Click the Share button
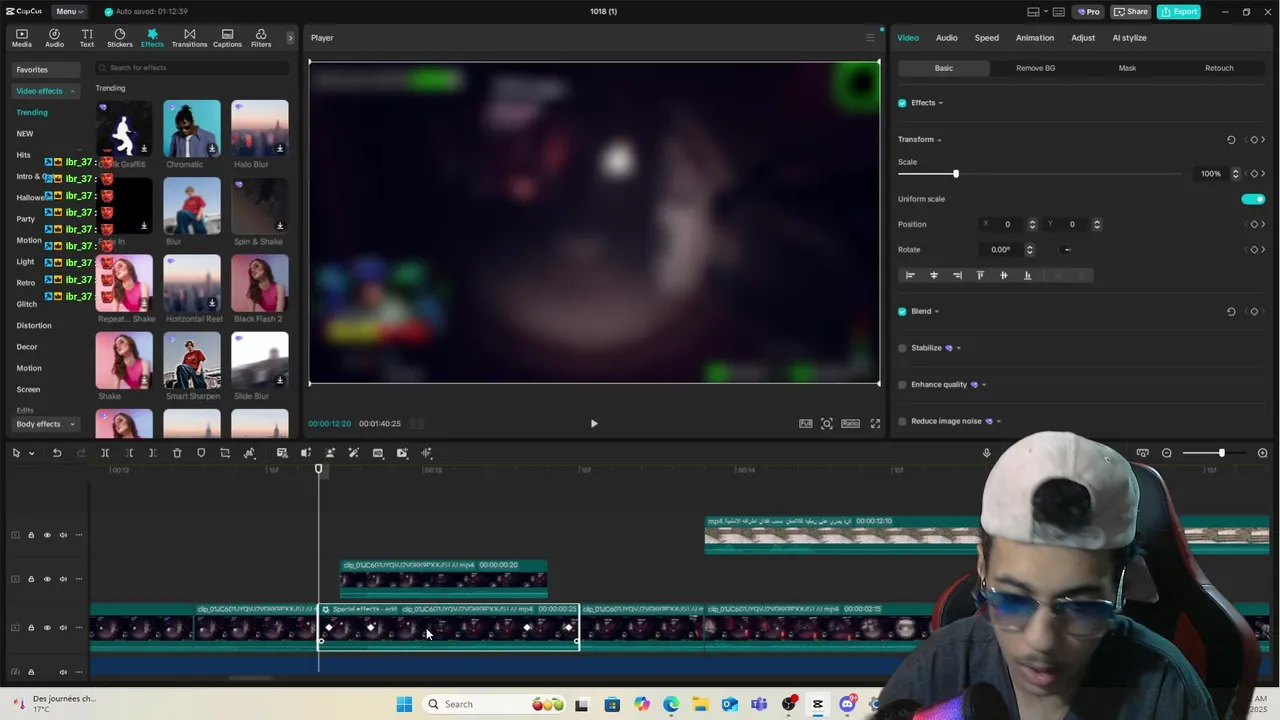Image resolution: width=1280 pixels, height=720 pixels. 1131,12
